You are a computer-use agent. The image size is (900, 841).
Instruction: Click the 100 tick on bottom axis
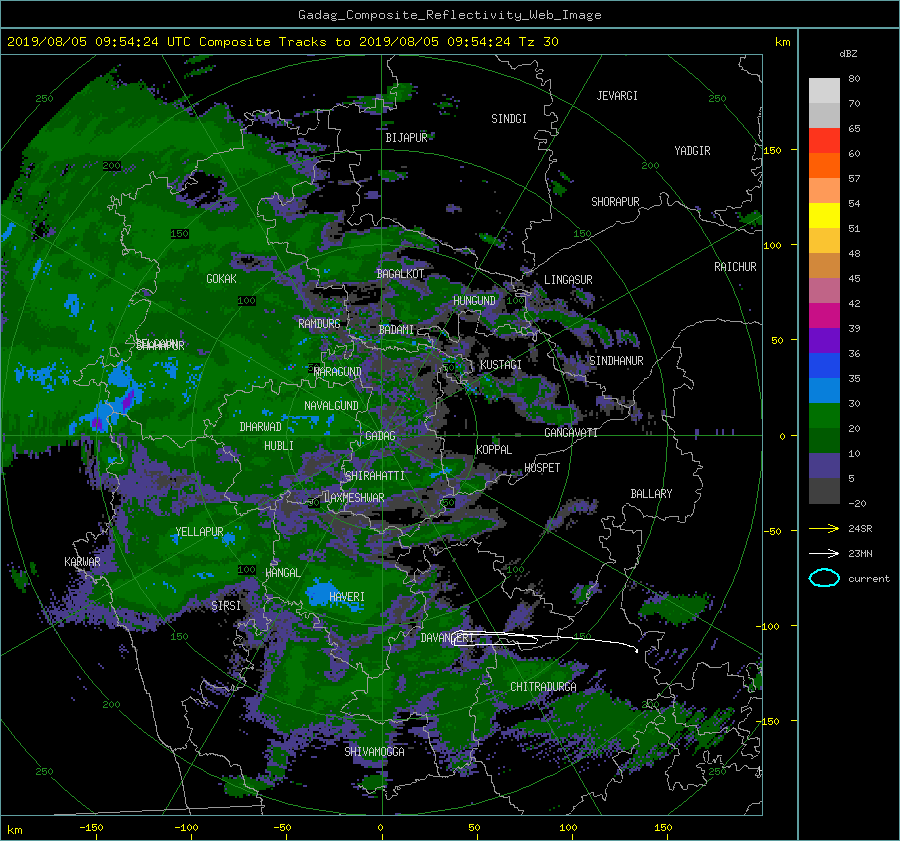568,828
